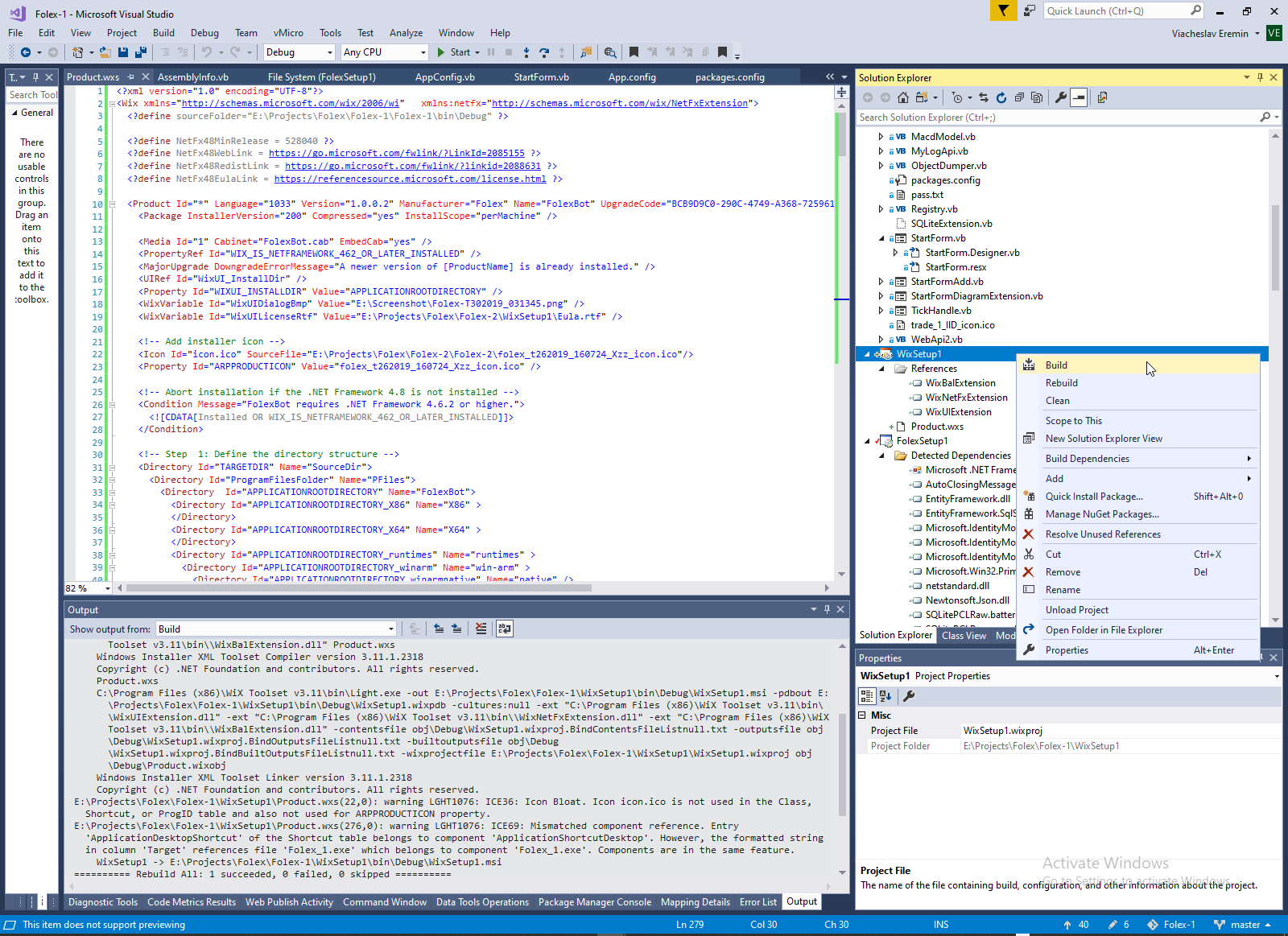The height and width of the screenshot is (936, 1288).
Task: Click the Property Pages wrench icon in Properties
Action: click(909, 696)
